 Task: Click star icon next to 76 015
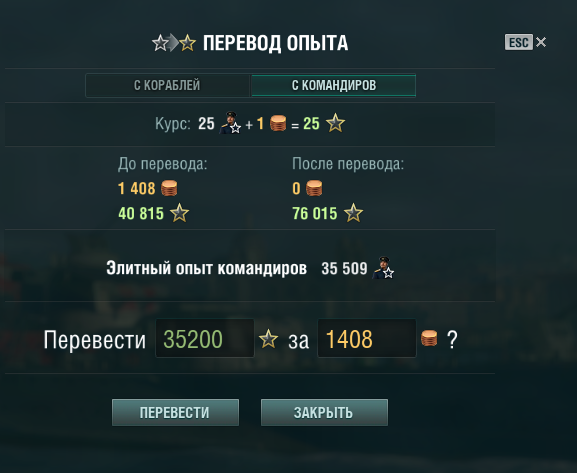click(x=353, y=213)
